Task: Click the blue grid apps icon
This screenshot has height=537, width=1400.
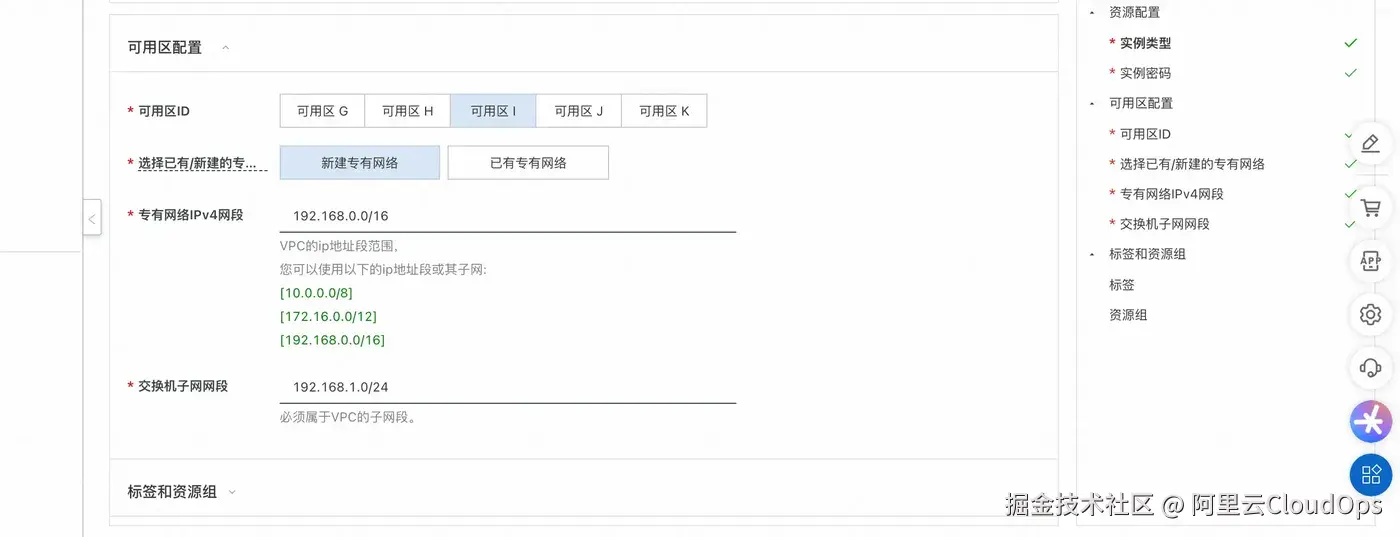Action: 1370,474
